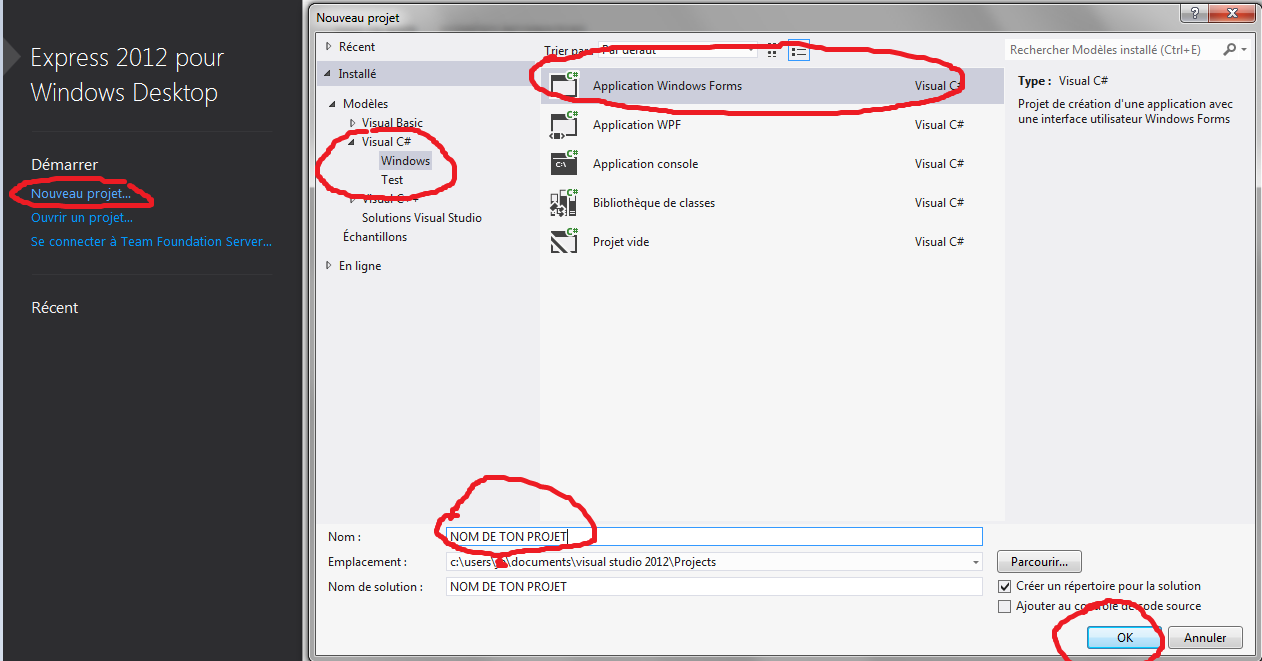Screen dimensions: 1262x661
Task: Click the Nouveau projet... link
Action: pos(81,193)
